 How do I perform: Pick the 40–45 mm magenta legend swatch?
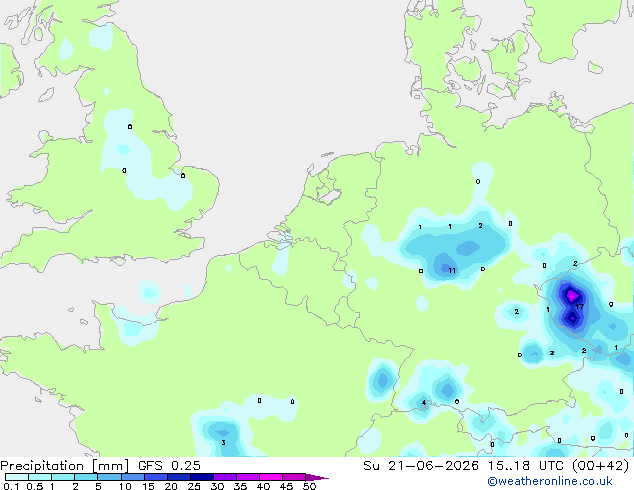pyautogui.click(x=271, y=477)
